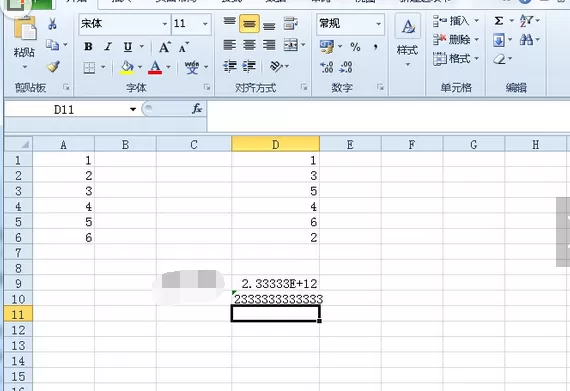Select the Format Painter brush

click(x=53, y=66)
